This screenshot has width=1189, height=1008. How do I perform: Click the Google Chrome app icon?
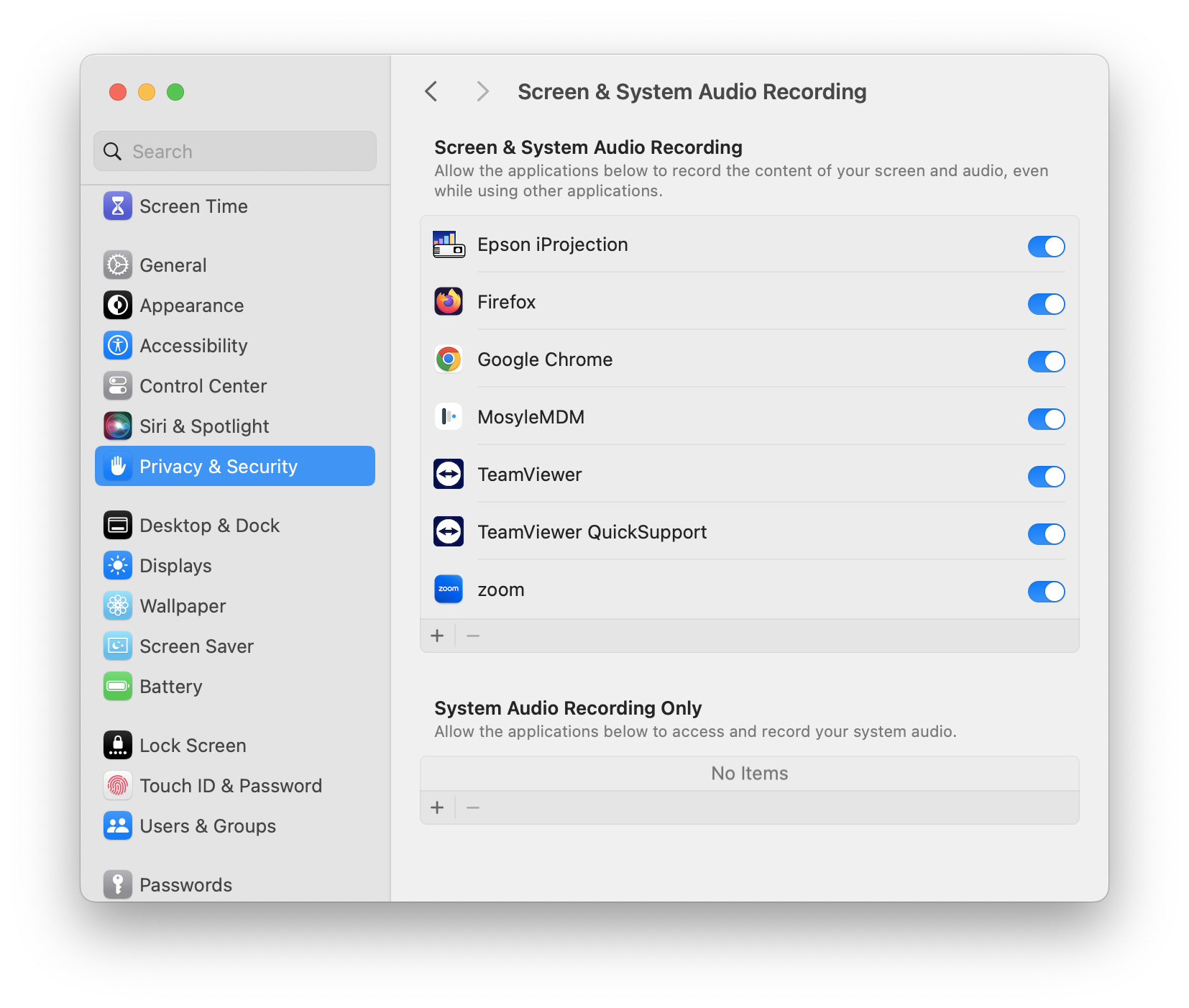[x=449, y=359]
